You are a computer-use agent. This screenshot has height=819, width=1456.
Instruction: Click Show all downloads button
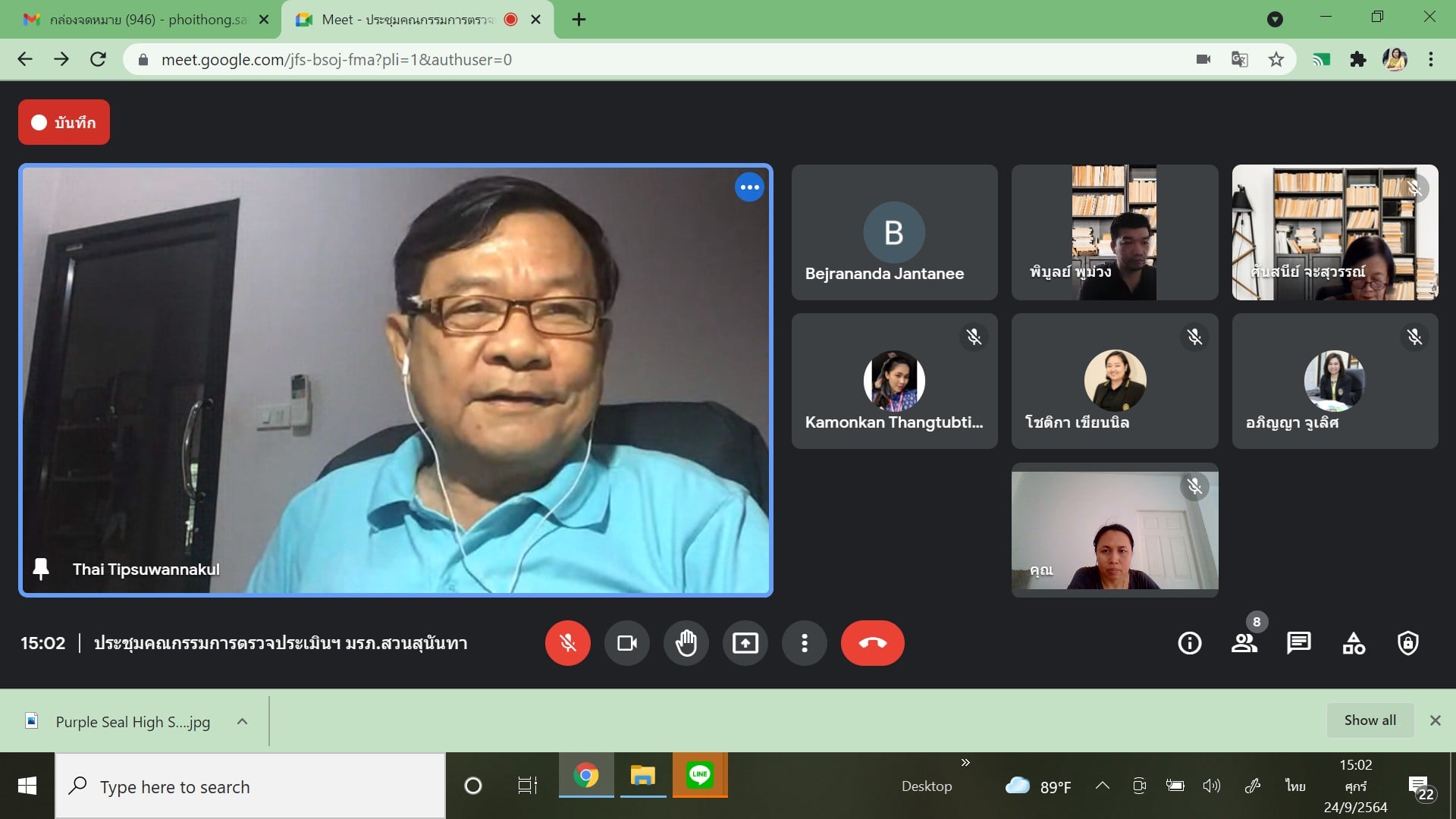[x=1369, y=720]
